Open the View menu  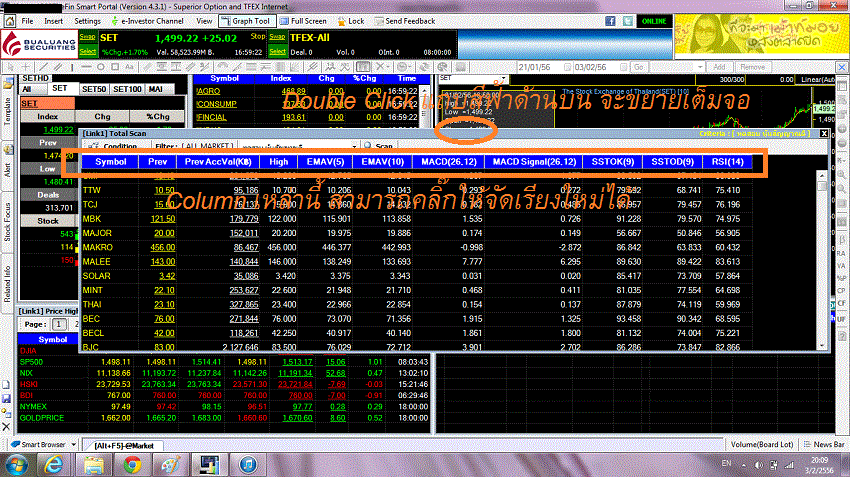point(204,21)
